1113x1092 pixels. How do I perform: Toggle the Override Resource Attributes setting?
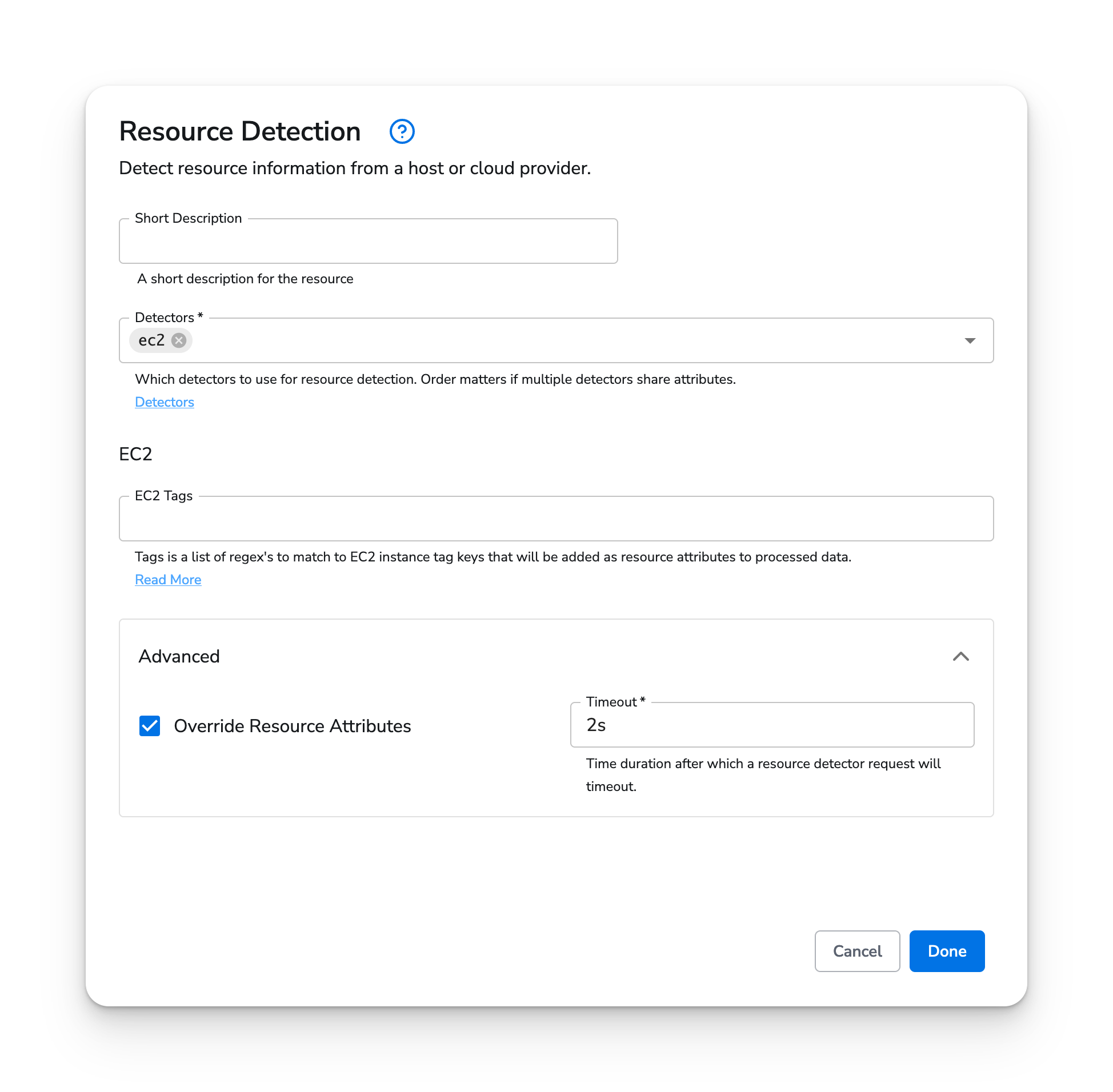149,725
